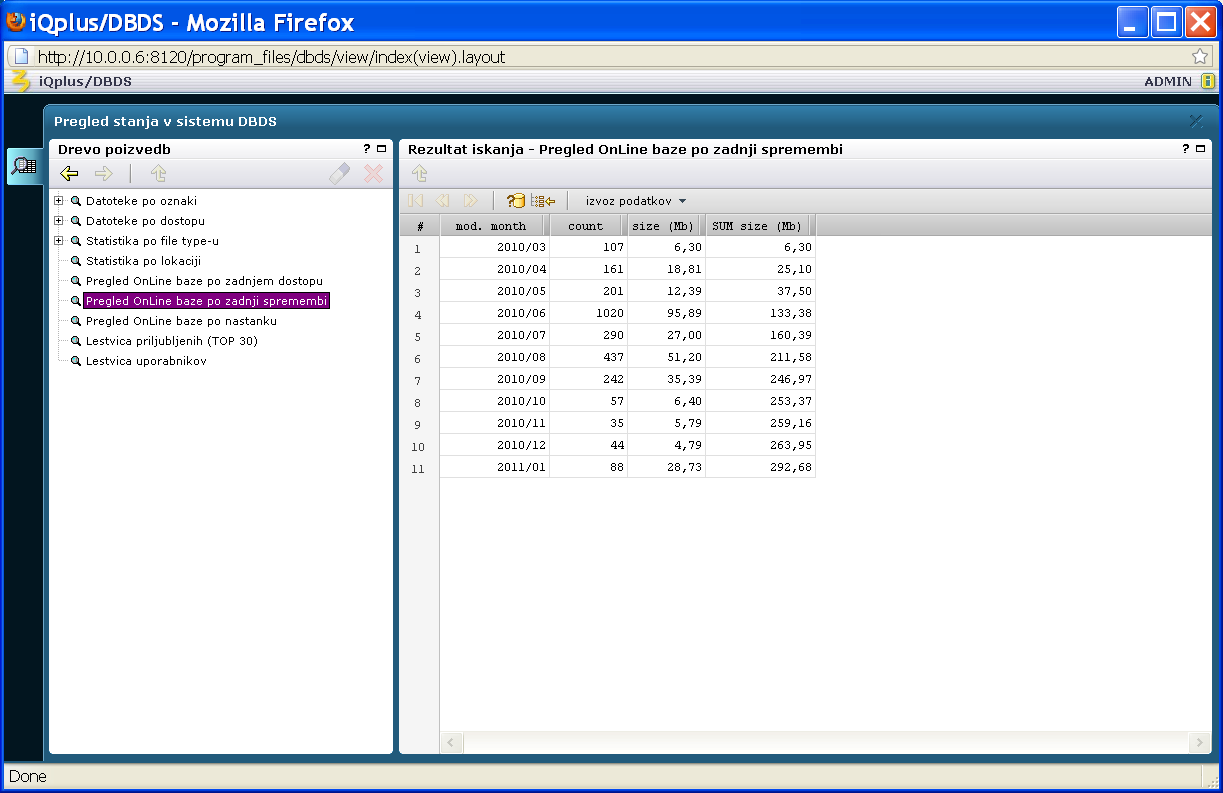This screenshot has width=1223, height=793.
Task: Click the count cell 437
Action: [588, 357]
